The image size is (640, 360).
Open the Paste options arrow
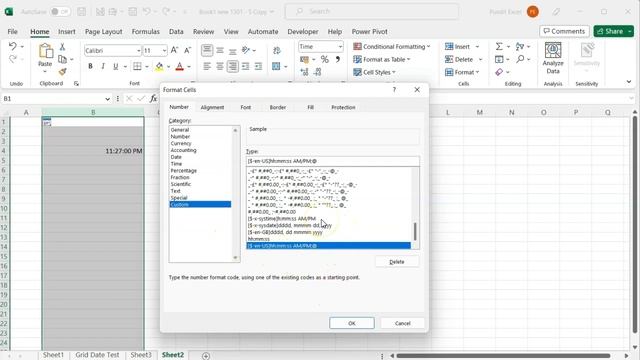pos(45,72)
